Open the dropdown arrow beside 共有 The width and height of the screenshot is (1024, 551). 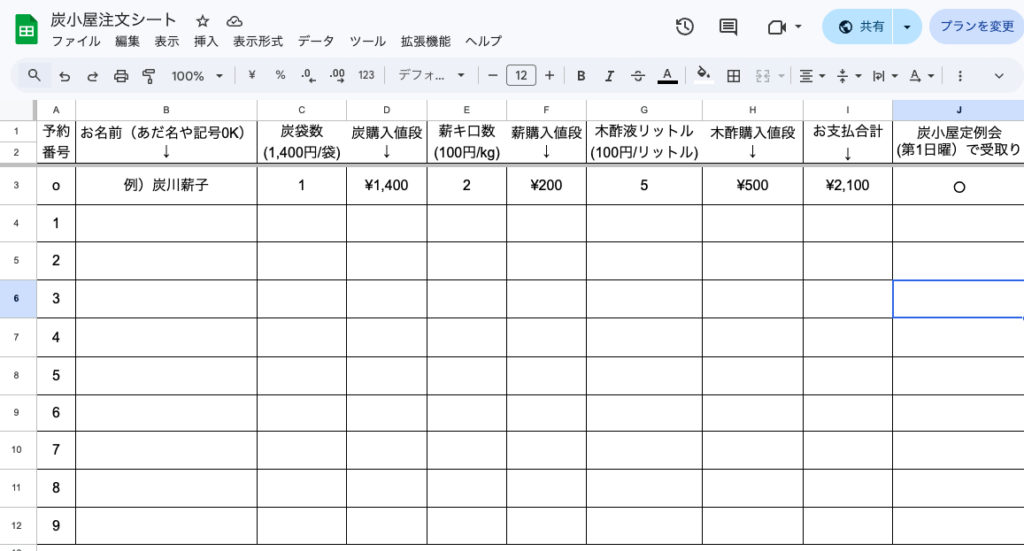906,27
